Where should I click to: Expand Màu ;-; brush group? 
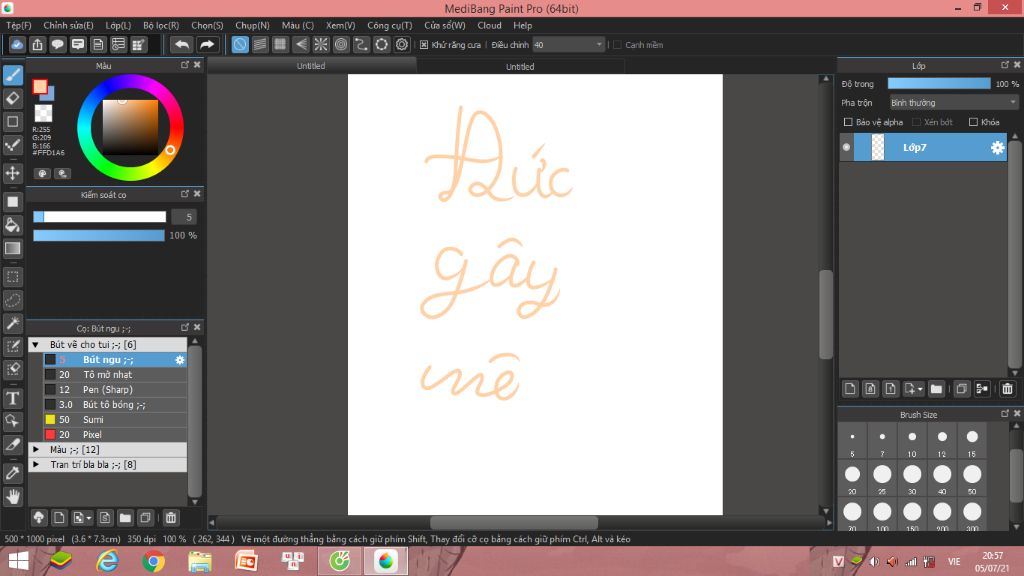36,450
